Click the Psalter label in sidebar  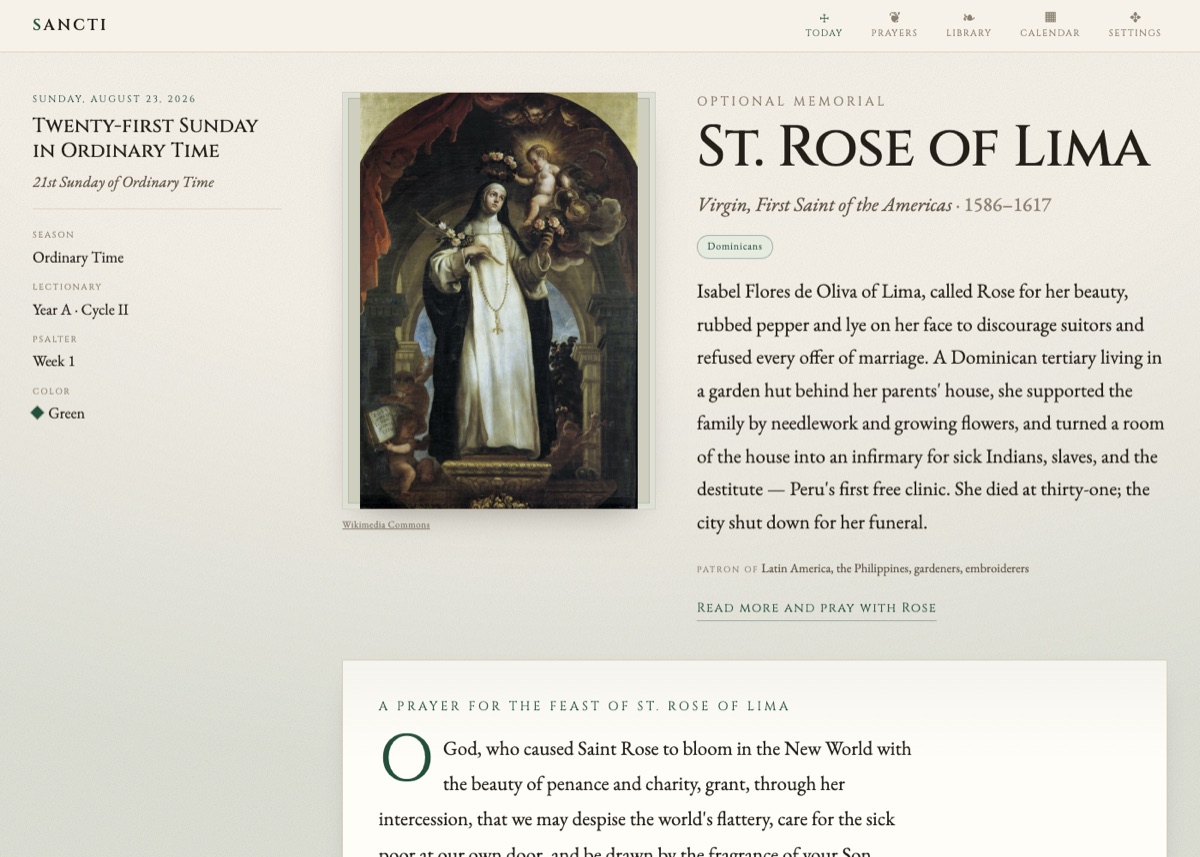click(55, 339)
